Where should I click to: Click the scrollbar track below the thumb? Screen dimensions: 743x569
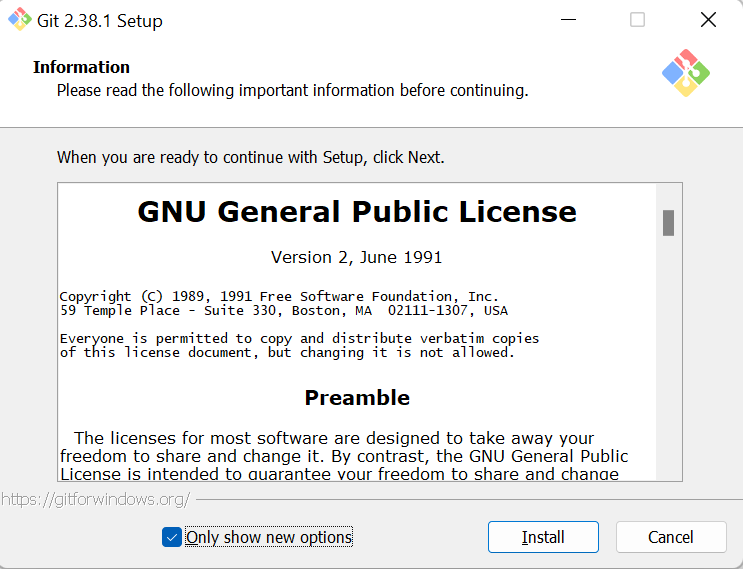click(x=668, y=380)
